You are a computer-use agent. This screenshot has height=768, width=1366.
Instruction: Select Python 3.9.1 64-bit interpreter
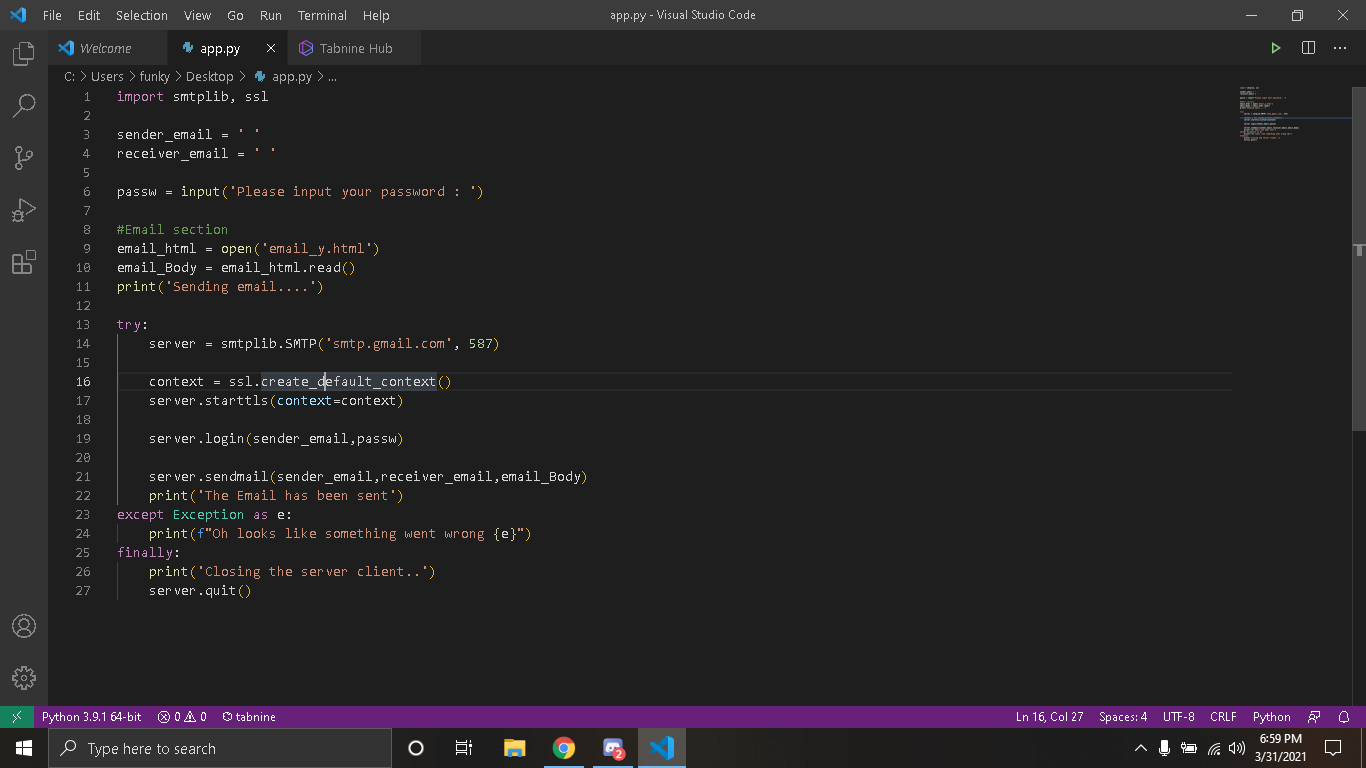coord(91,717)
